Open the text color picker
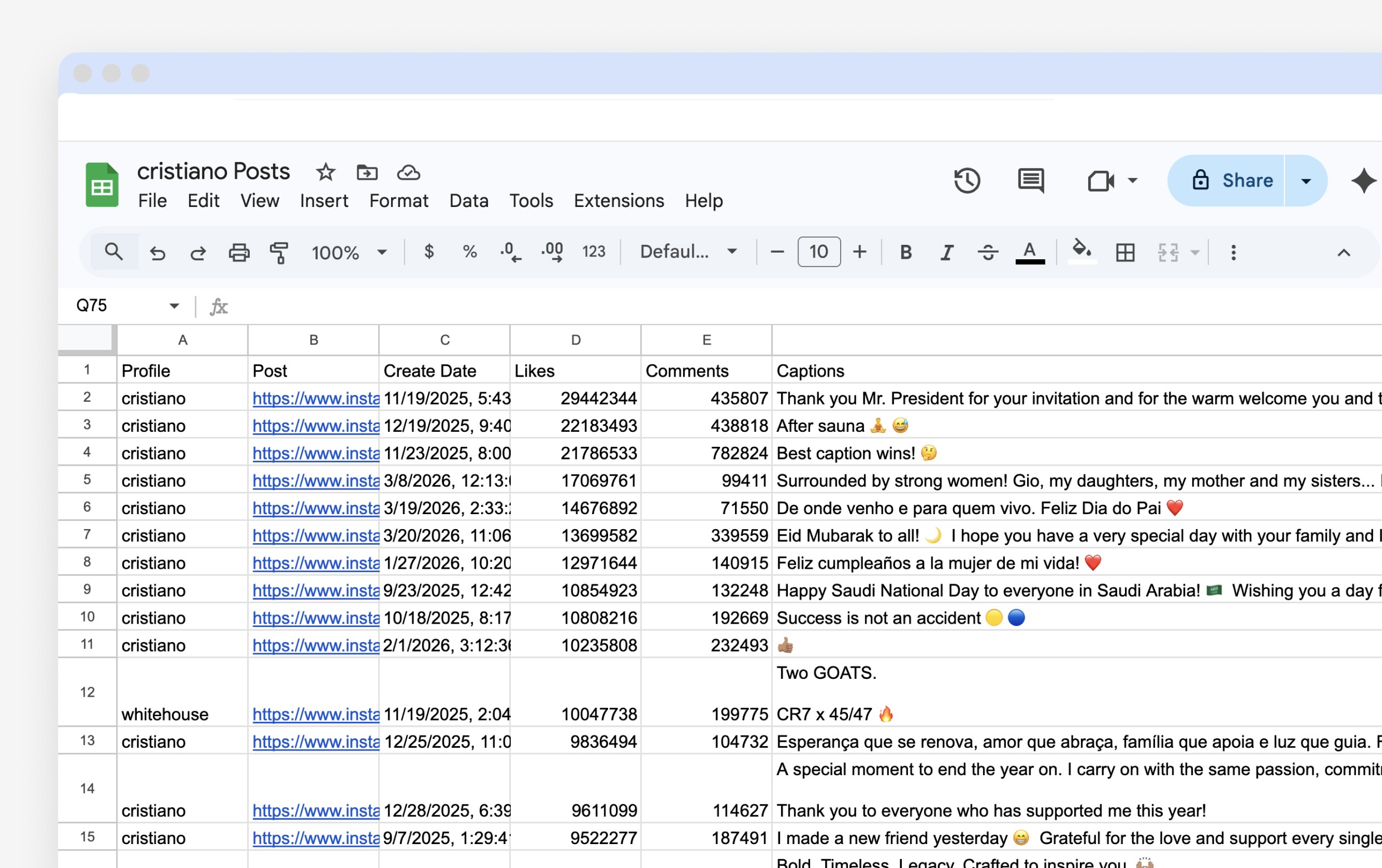The image size is (1382, 868). tap(1030, 252)
